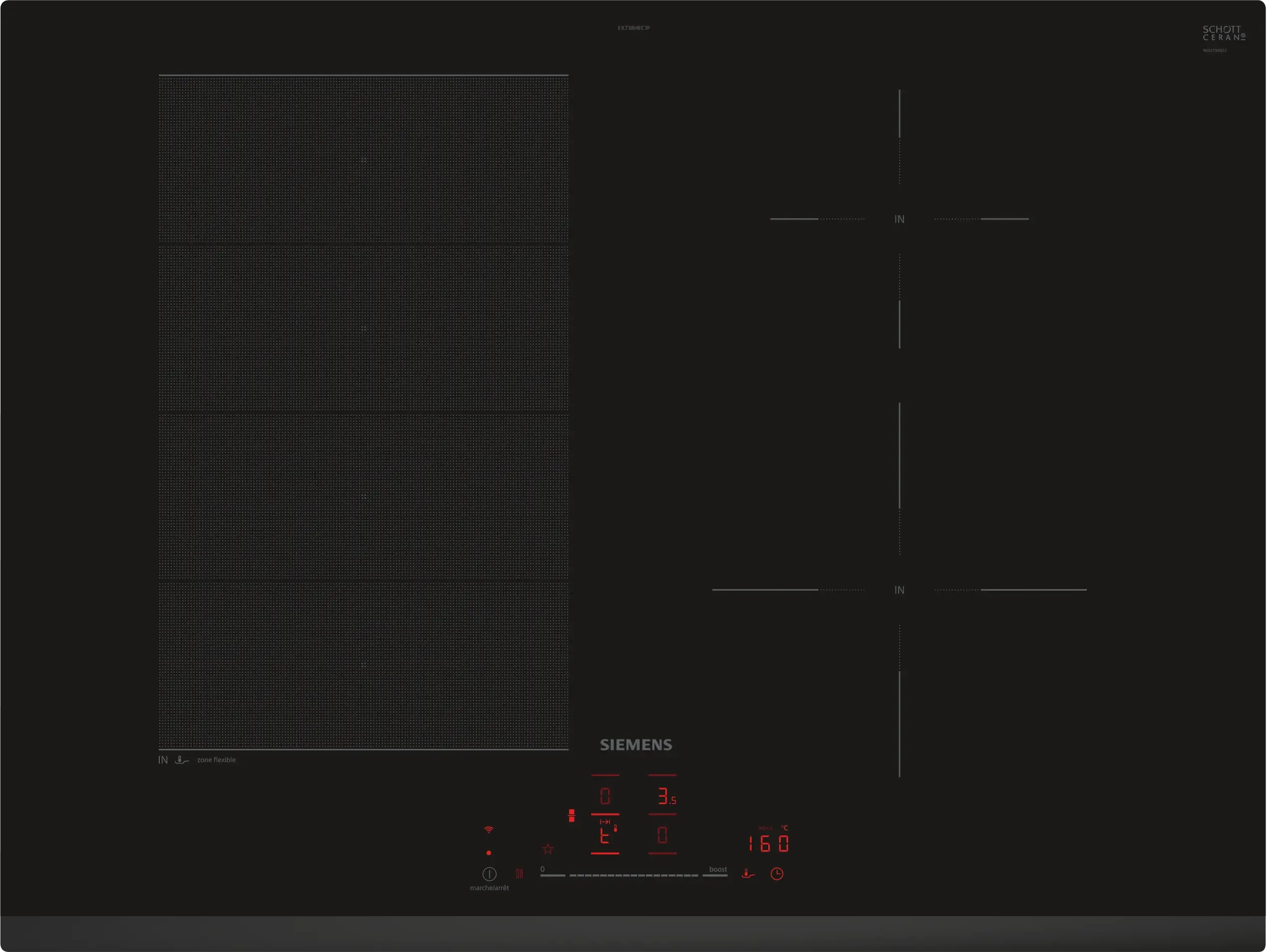Tap the timer clock icon
This screenshot has width=1267, height=952.
[777, 873]
